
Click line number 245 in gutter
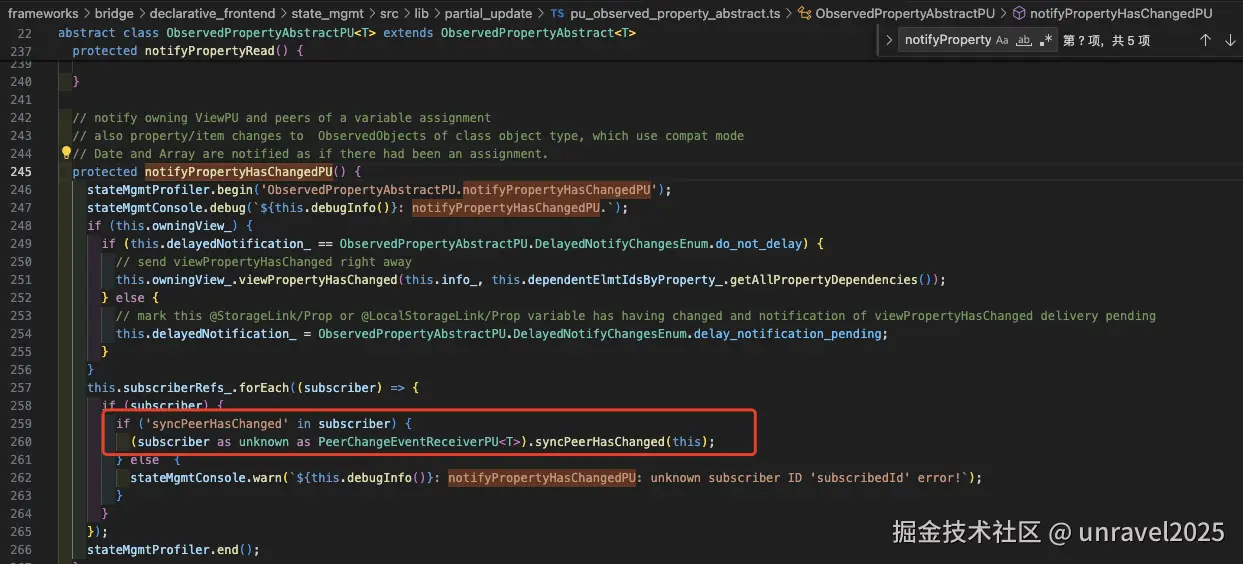coord(21,171)
